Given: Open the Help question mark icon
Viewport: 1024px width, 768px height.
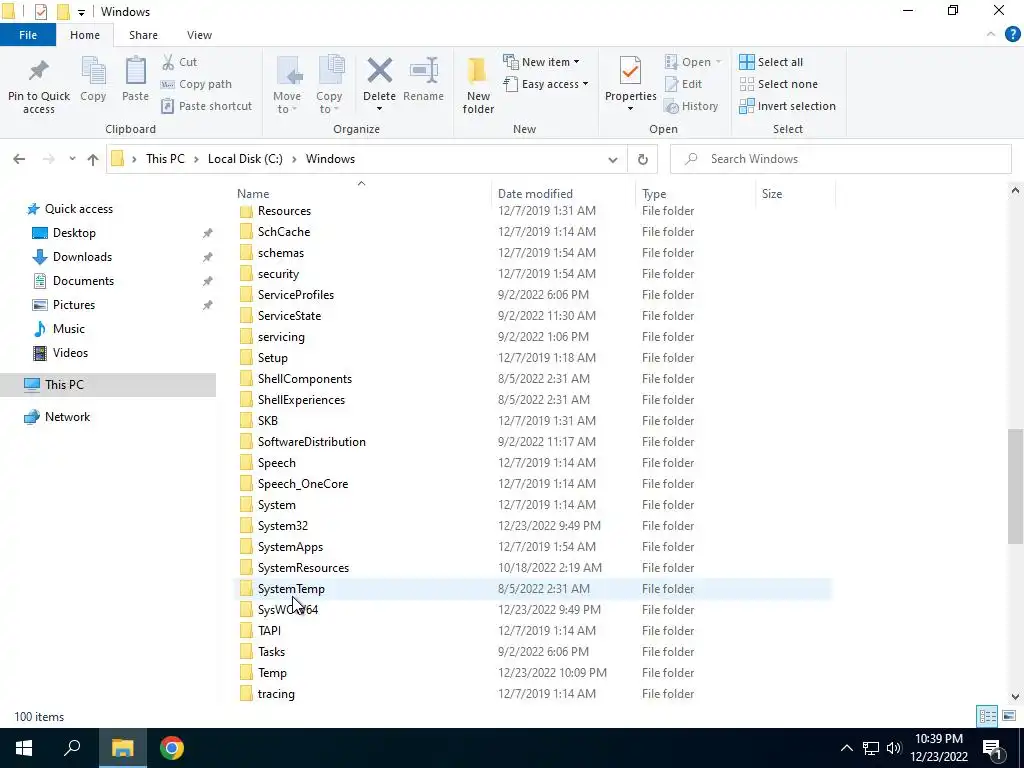Looking at the screenshot, I should 1012,35.
